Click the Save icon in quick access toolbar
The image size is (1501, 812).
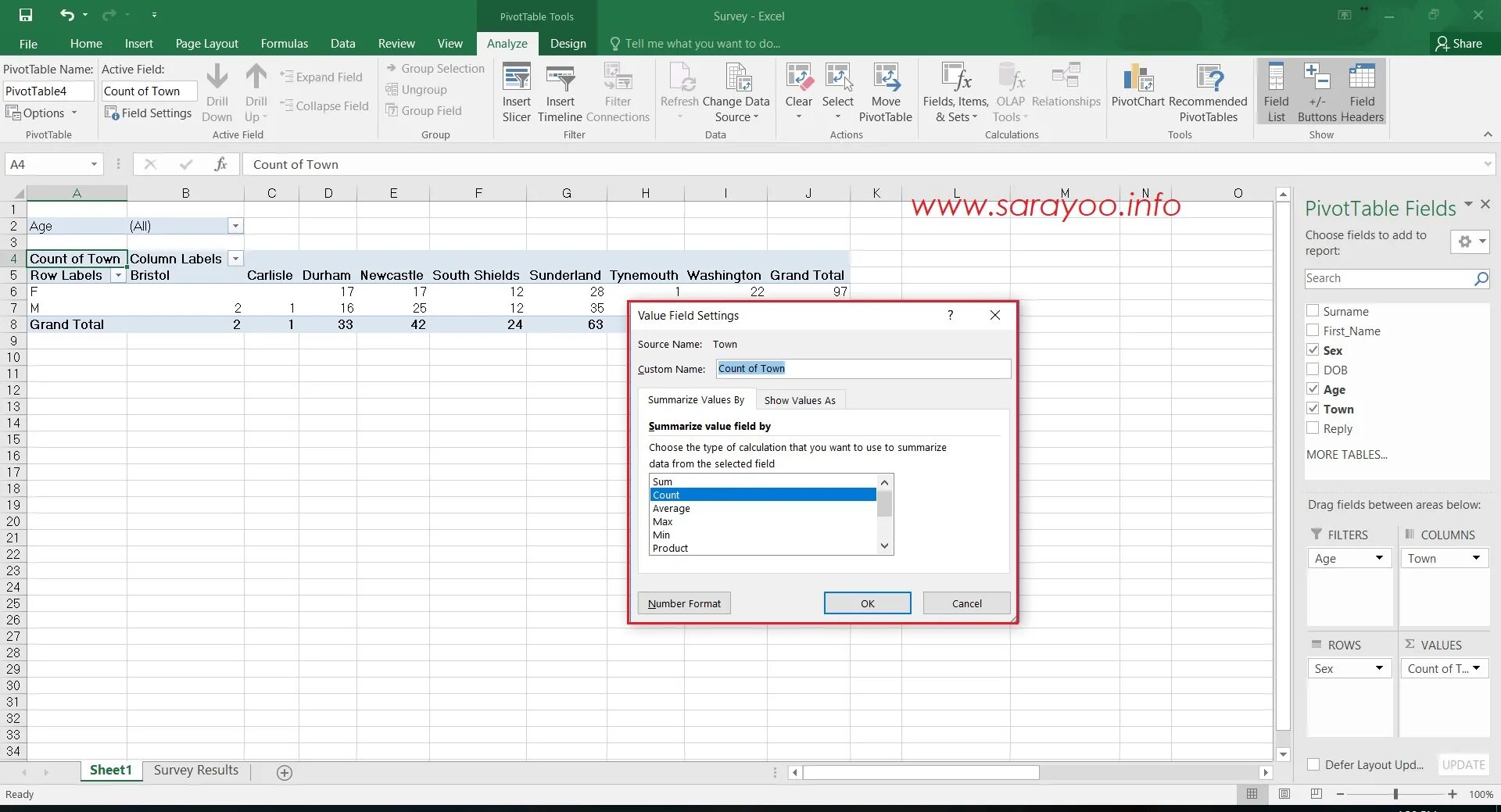tap(26, 15)
